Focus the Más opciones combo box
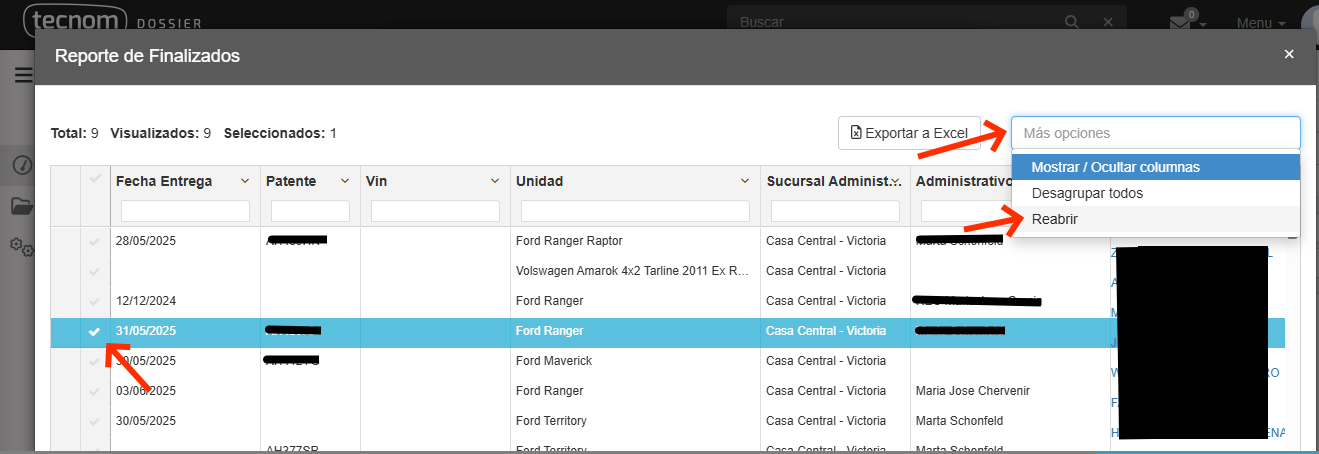 1155,133
